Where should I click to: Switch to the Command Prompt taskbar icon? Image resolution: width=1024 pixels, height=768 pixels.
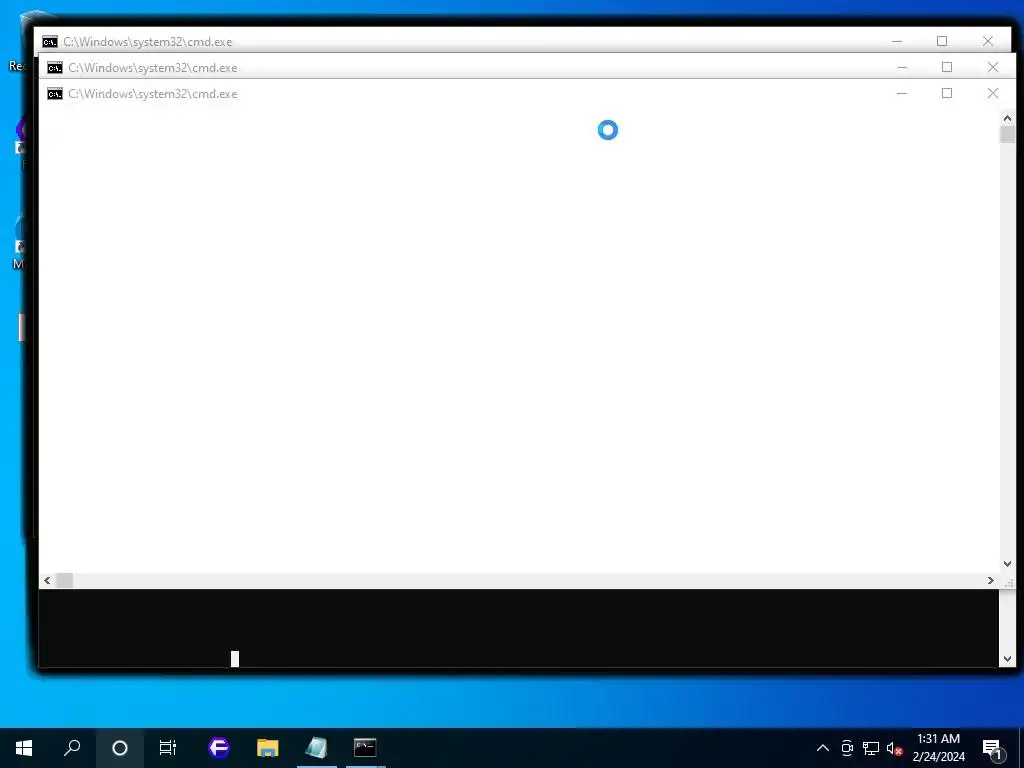pyautogui.click(x=365, y=748)
